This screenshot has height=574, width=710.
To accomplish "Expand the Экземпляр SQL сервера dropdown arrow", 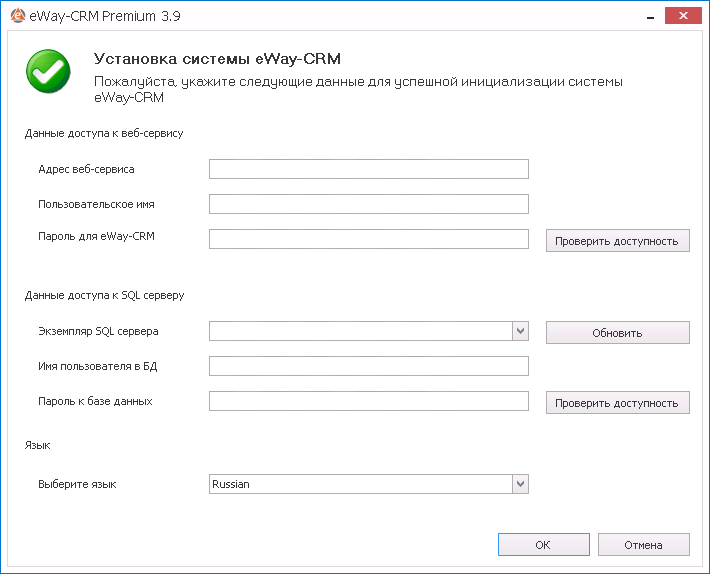I will [520, 331].
